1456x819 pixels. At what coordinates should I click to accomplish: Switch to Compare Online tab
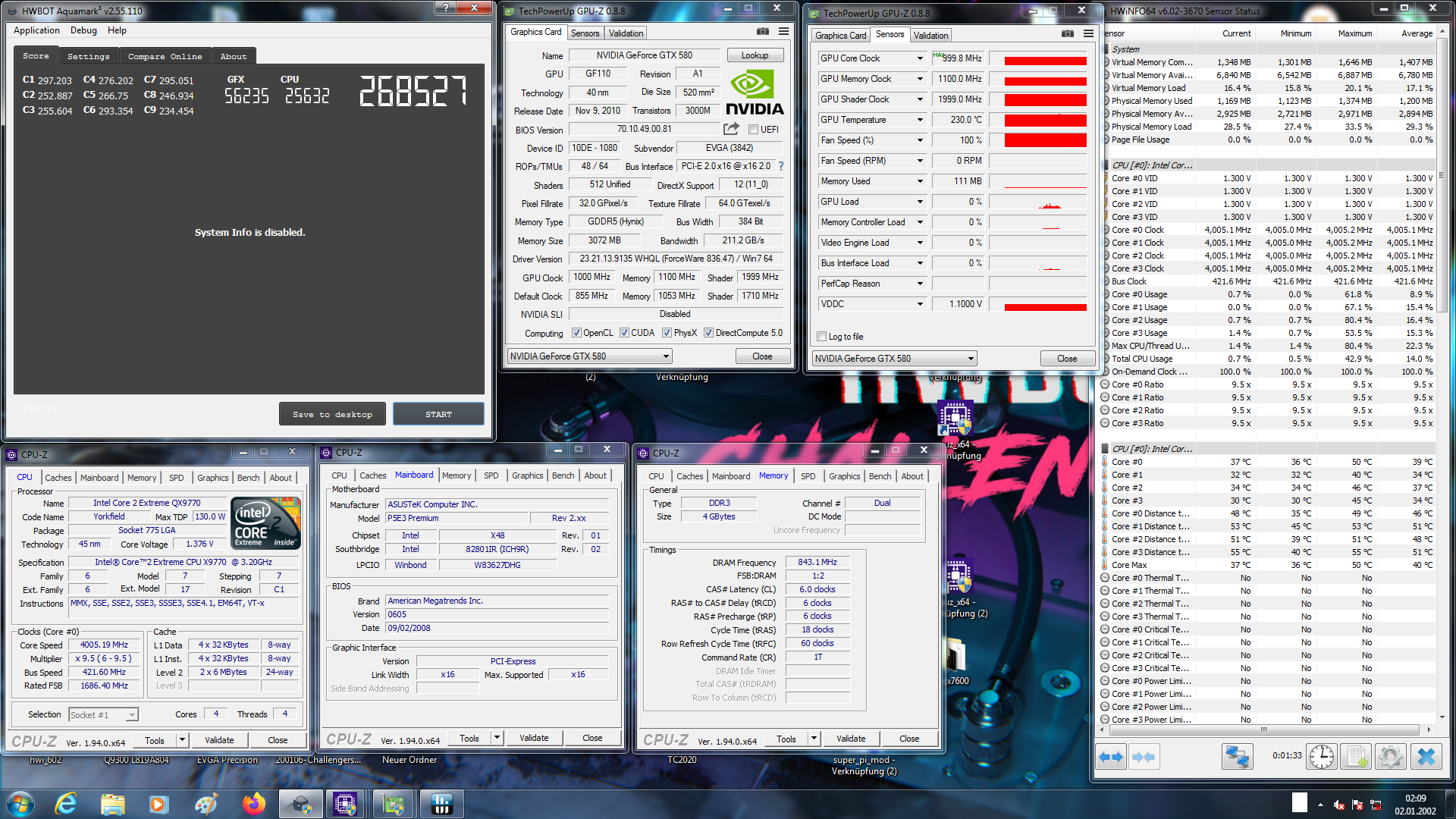pos(165,56)
